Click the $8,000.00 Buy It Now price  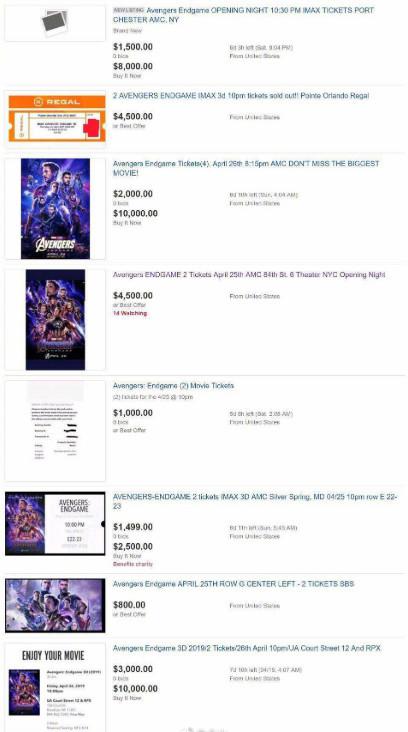coord(133,66)
